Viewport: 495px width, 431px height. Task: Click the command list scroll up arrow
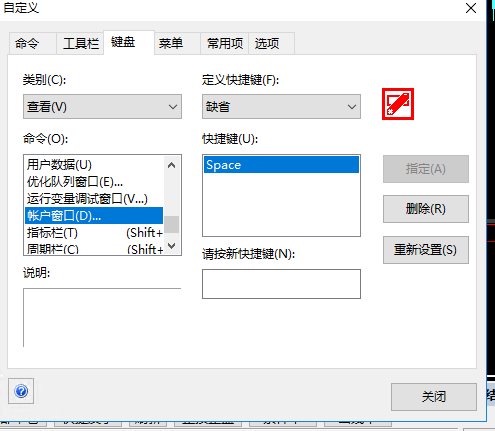pyautogui.click(x=172, y=165)
